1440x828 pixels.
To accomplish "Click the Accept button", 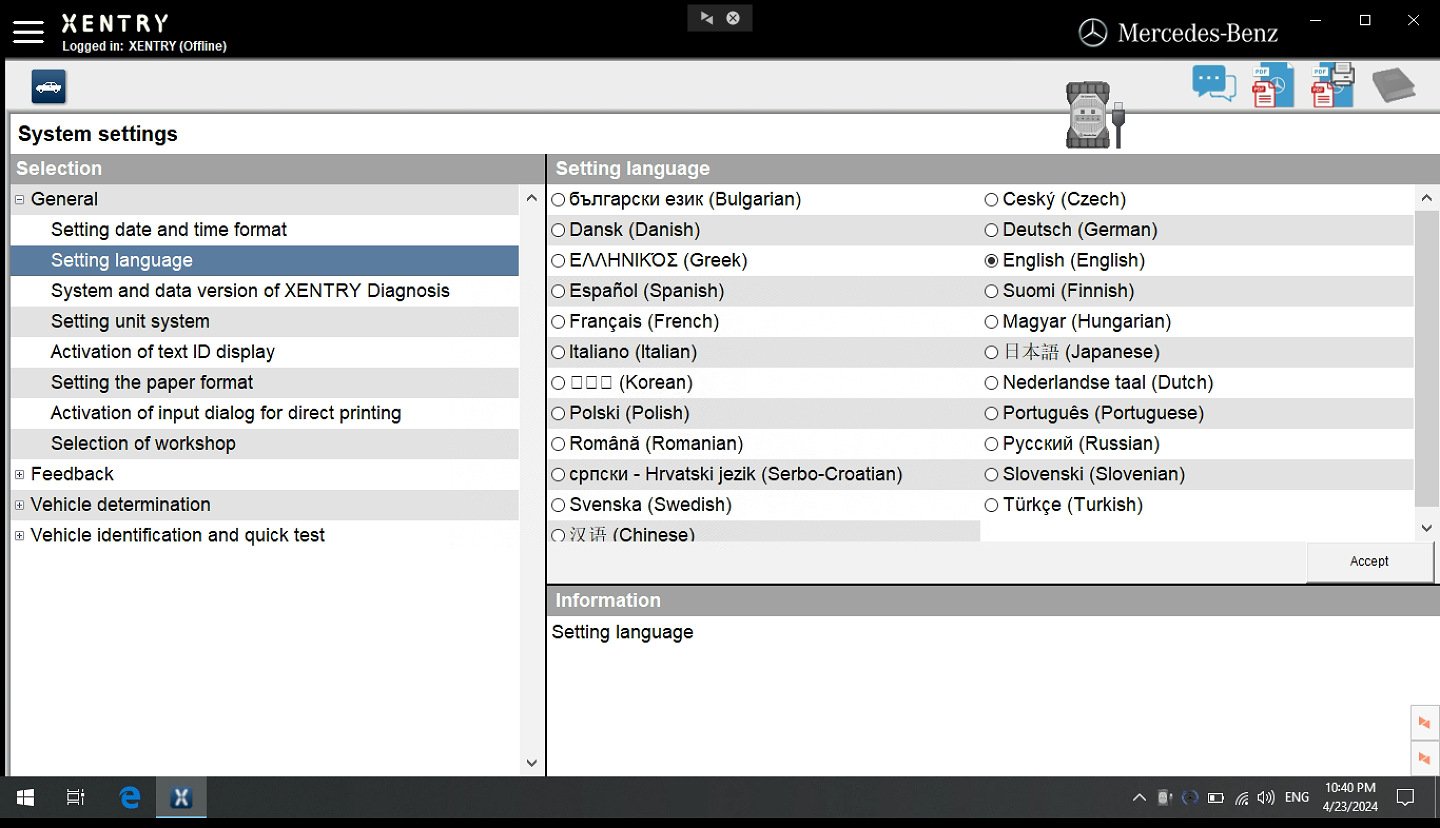I will click(x=1369, y=562).
